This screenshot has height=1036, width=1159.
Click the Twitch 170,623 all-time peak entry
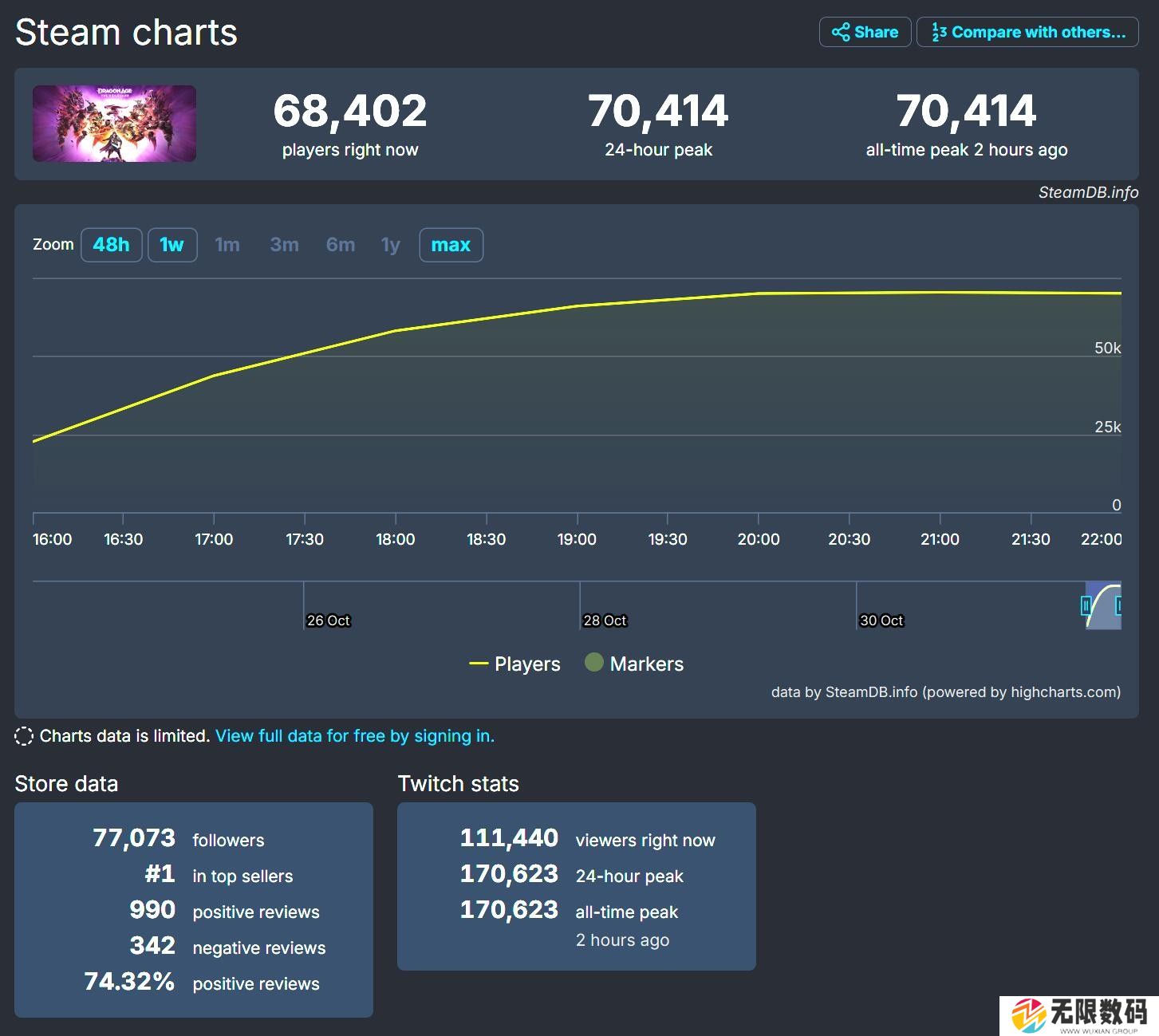click(x=569, y=910)
